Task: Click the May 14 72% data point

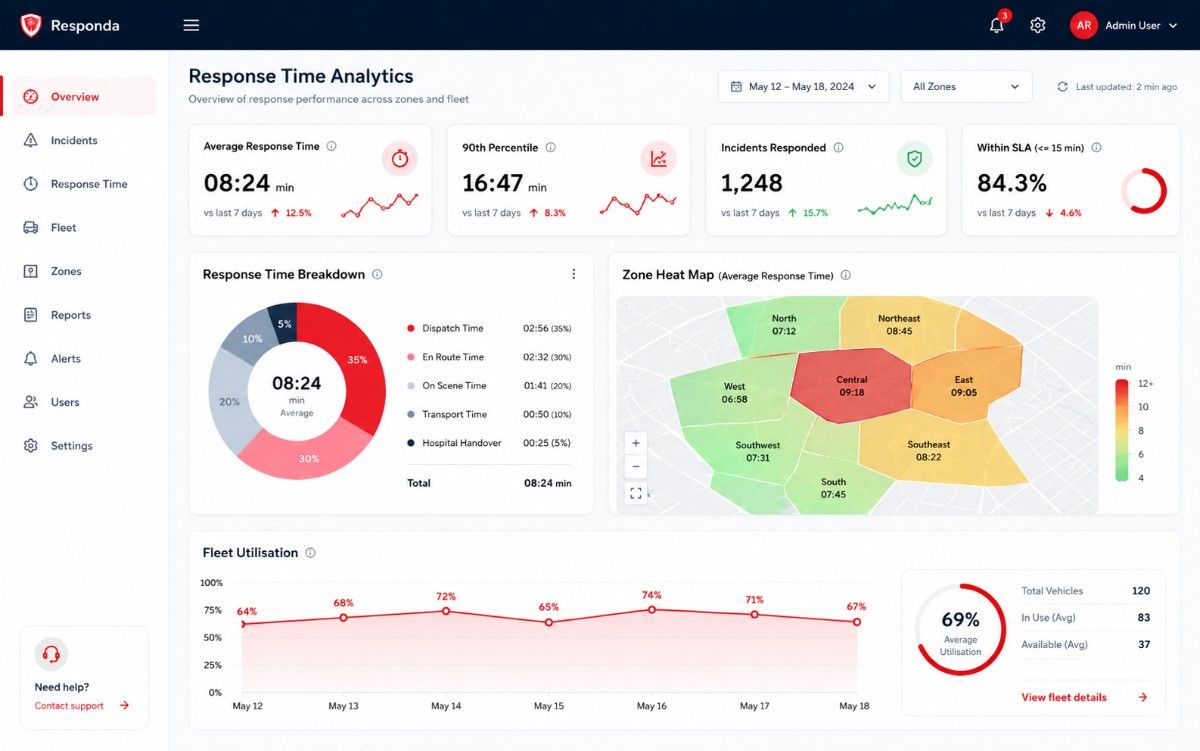Action: point(446,611)
